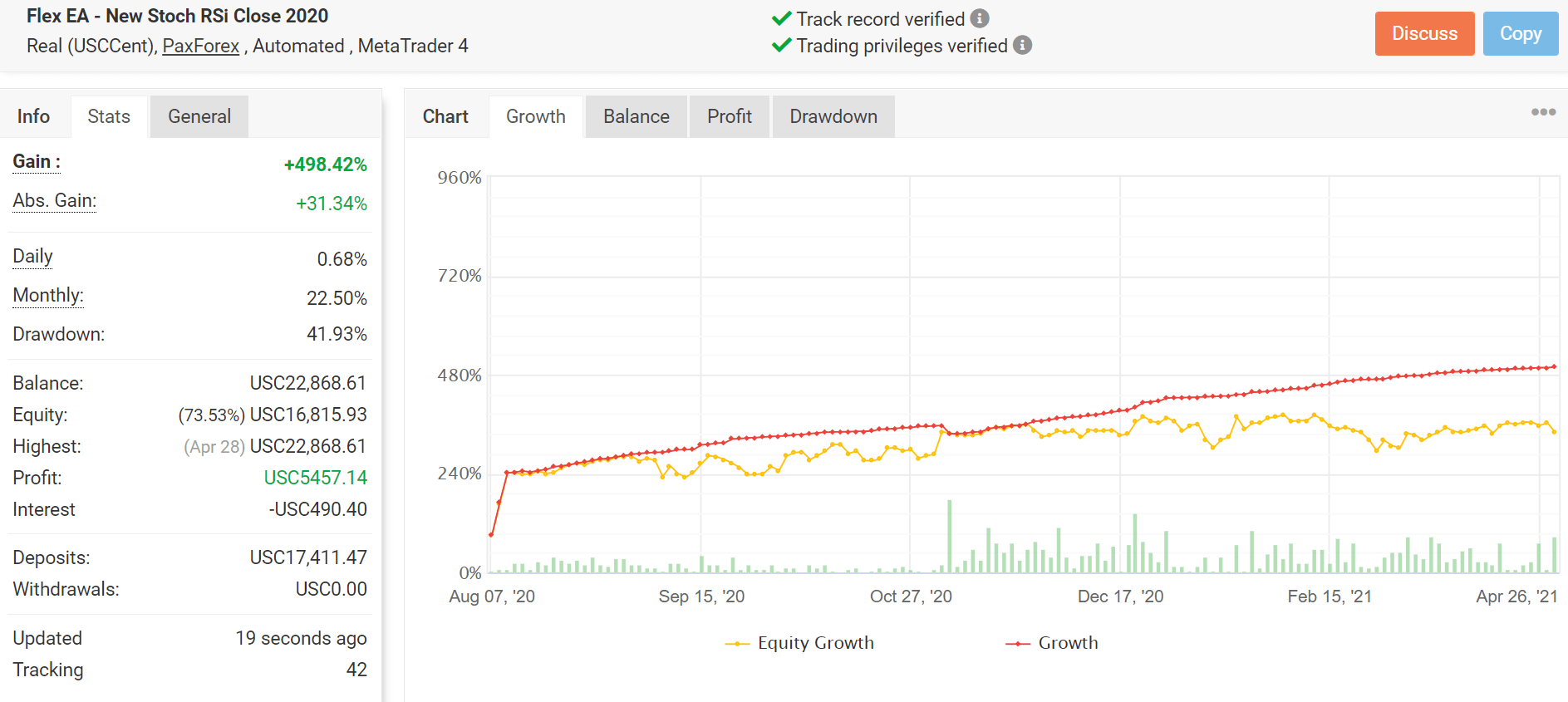This screenshot has width=1568, height=702.
Task: Click the +31.34% absolute gain value
Action: coord(332,204)
